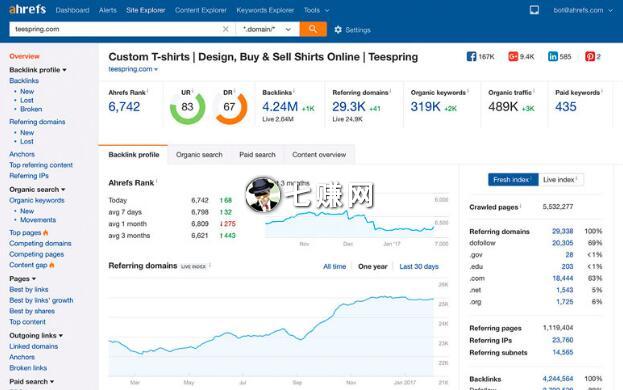Collapse Paid search sidebar section
This screenshot has width=623, height=390.
click(31, 382)
